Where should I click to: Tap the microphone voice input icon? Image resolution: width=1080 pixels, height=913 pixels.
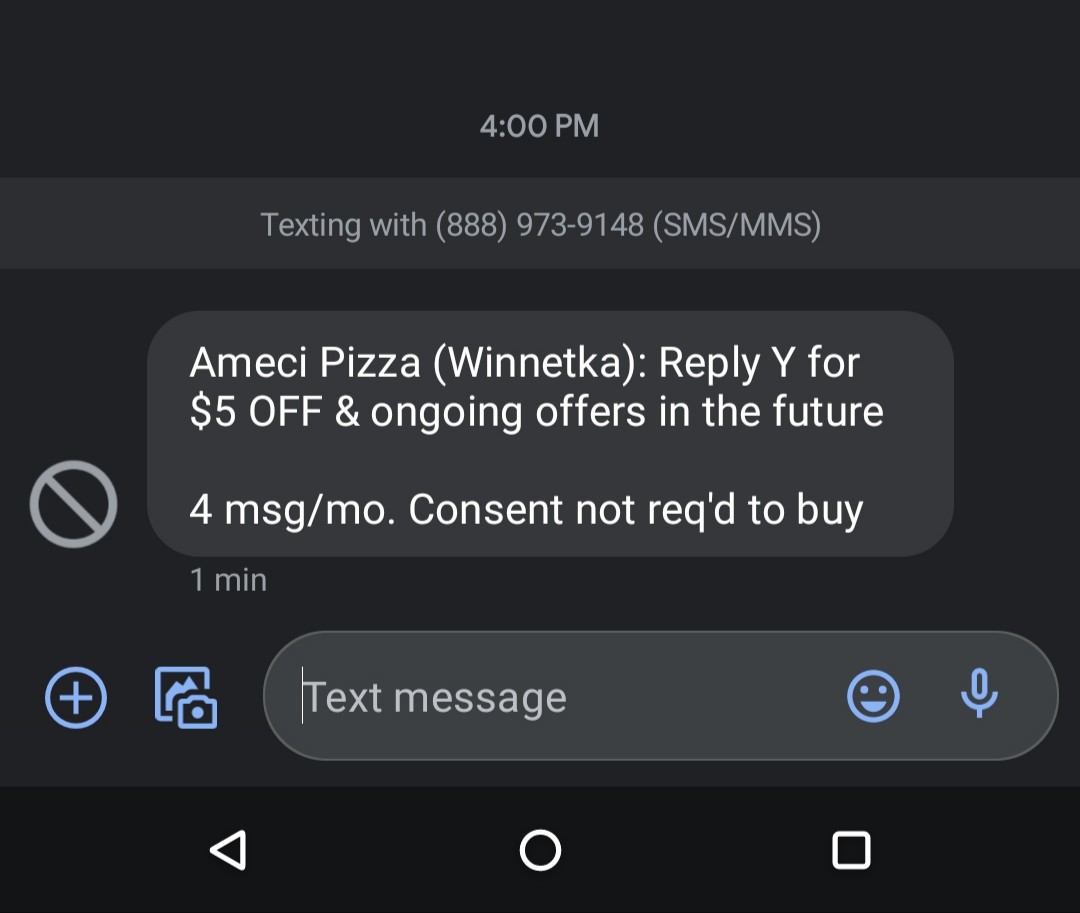tap(979, 692)
